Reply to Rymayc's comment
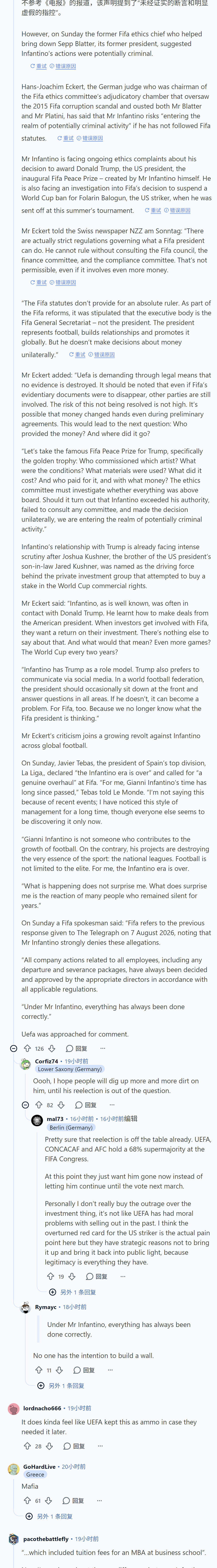This screenshot has height=1568, width=217. (84, 1370)
